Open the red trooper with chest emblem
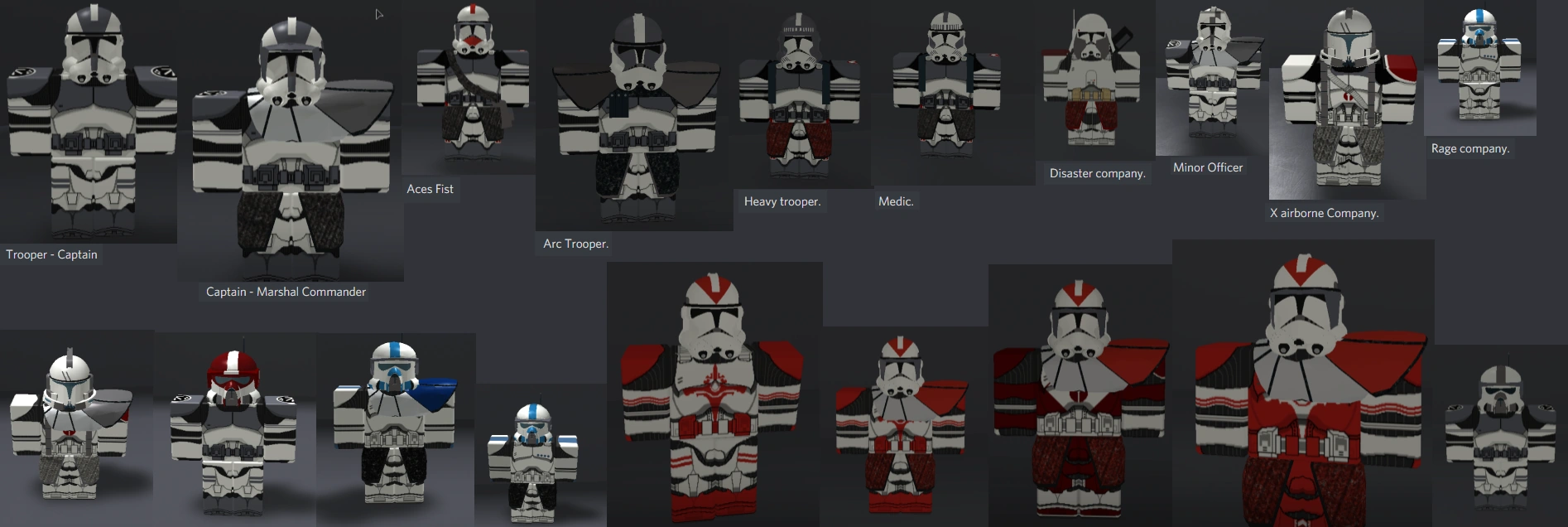This screenshot has width=1568, height=527. point(714,394)
